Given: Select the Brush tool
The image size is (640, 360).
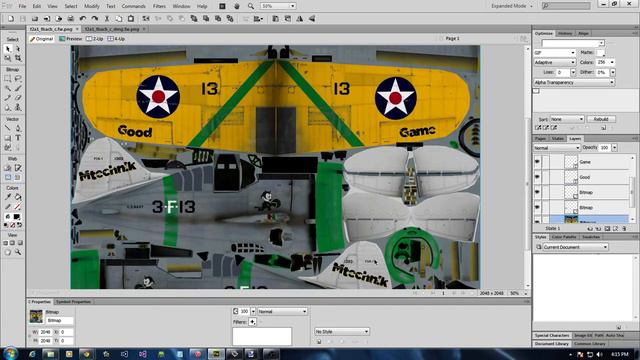Looking at the screenshot, I should 18,88.
